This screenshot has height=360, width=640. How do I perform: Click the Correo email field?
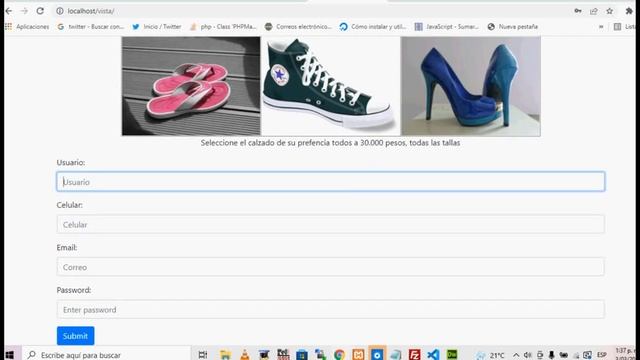pyautogui.click(x=331, y=267)
